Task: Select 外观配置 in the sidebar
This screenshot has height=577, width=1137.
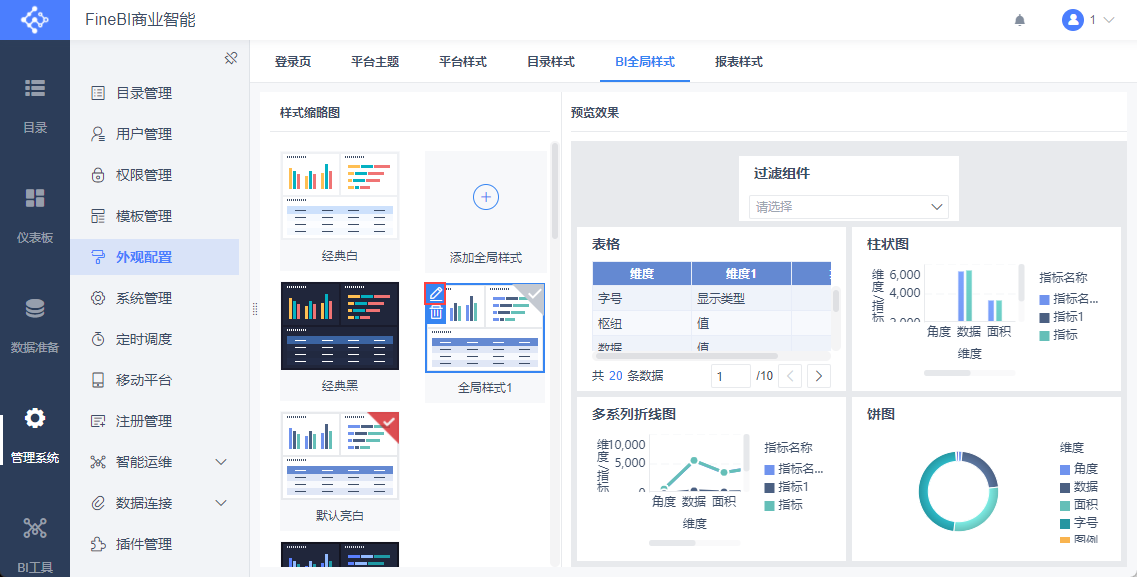Action: [x=154, y=257]
